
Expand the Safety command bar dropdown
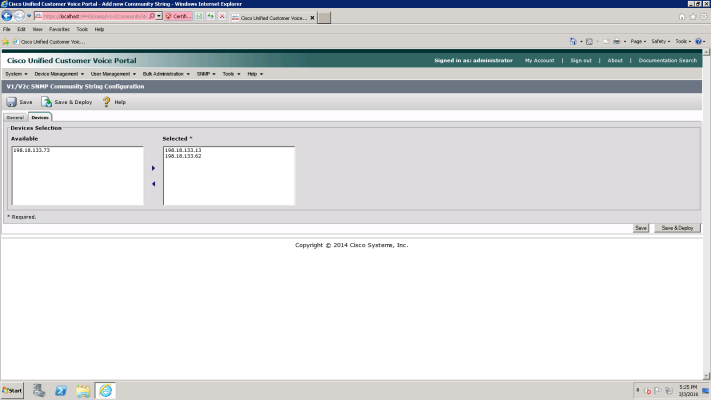(x=660, y=41)
